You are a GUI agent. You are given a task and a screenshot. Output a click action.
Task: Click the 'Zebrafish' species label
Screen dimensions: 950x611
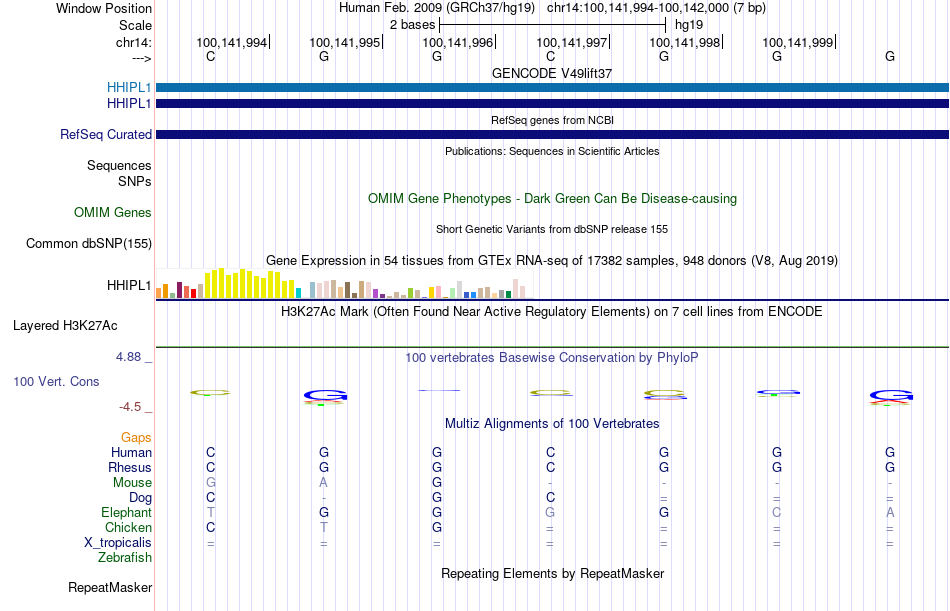click(125, 558)
